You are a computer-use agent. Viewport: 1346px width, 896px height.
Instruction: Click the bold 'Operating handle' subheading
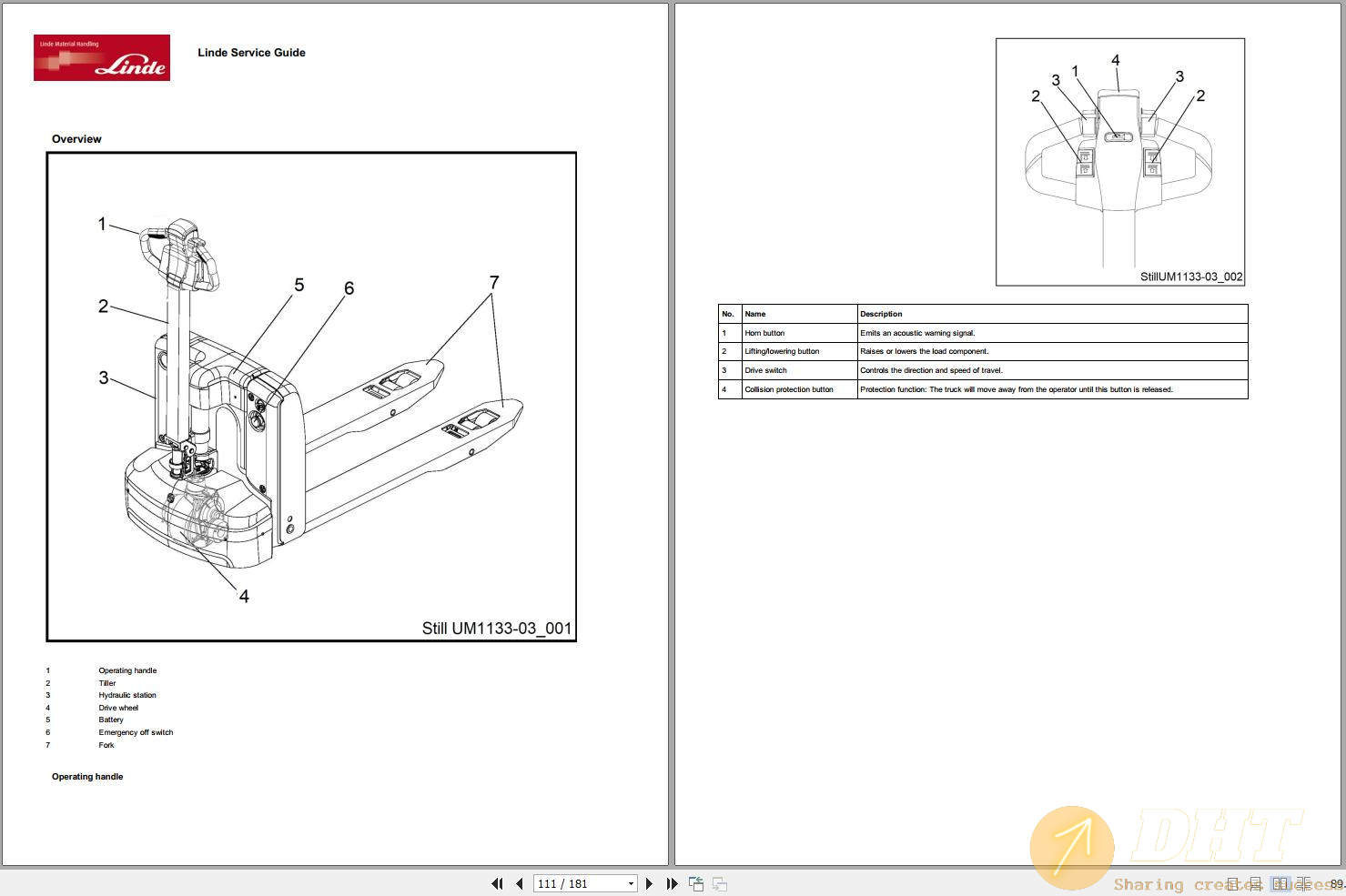87,777
